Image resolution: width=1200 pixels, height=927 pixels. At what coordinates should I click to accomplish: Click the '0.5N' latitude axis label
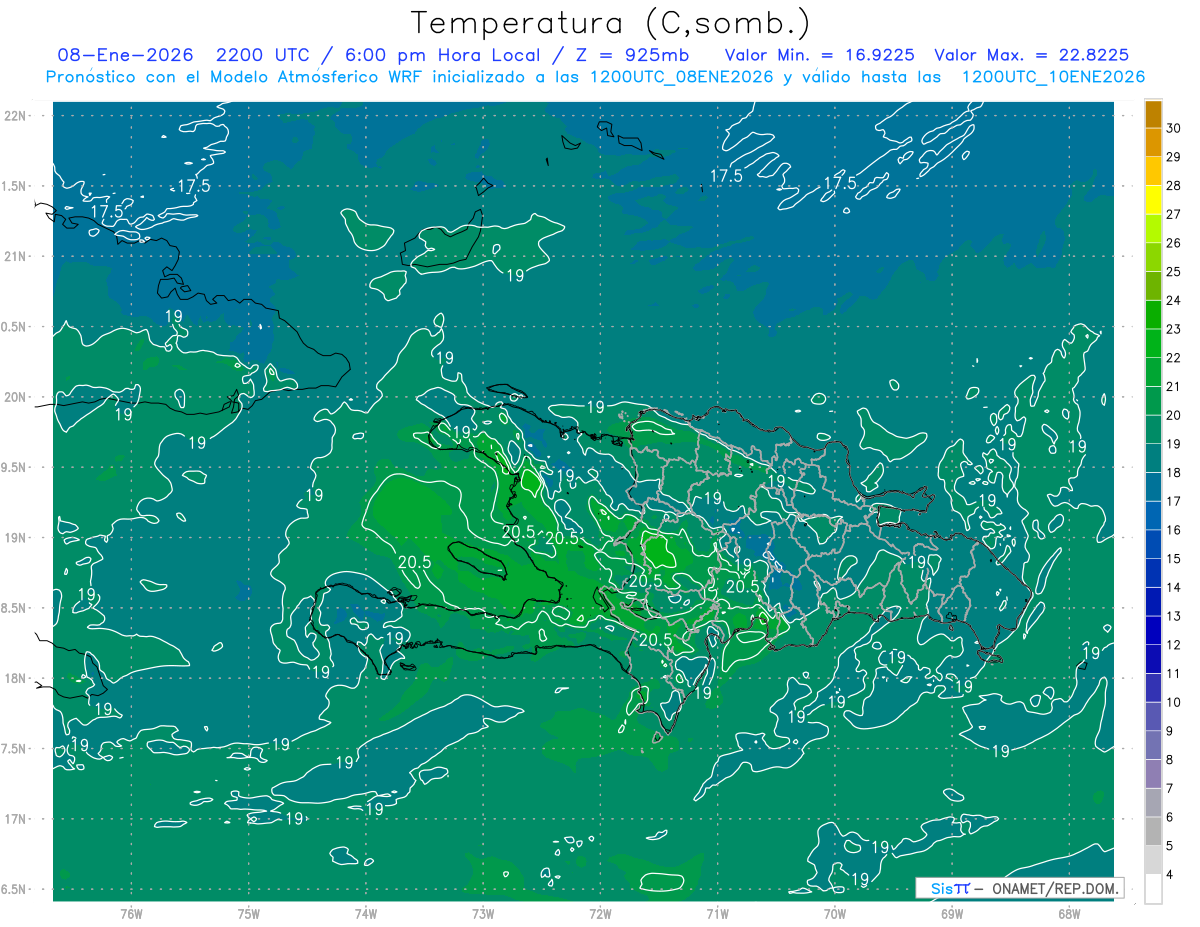(15, 327)
